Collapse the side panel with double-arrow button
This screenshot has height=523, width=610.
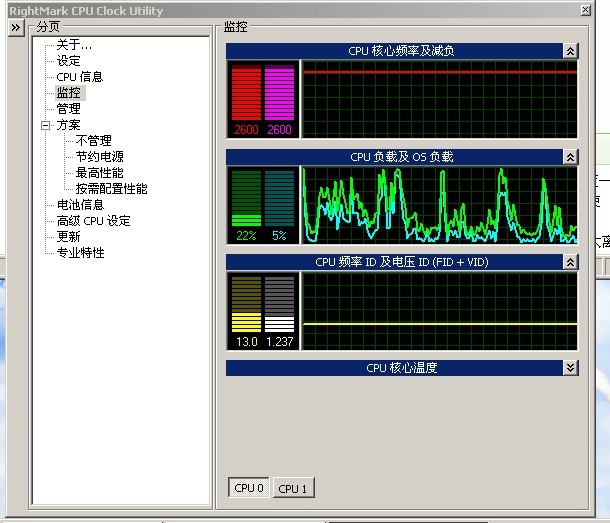click(16, 28)
